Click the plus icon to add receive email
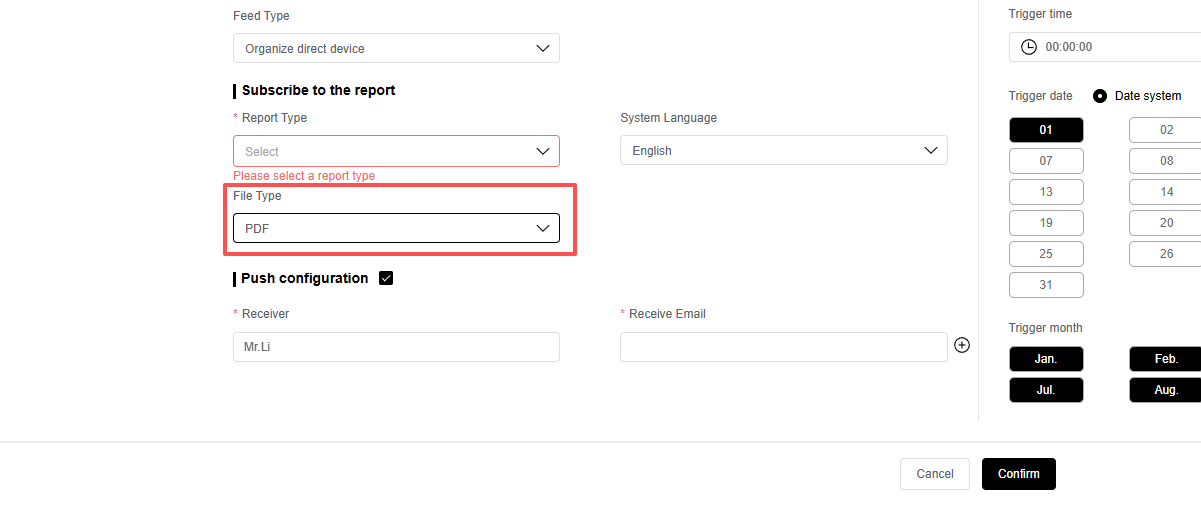 point(962,345)
